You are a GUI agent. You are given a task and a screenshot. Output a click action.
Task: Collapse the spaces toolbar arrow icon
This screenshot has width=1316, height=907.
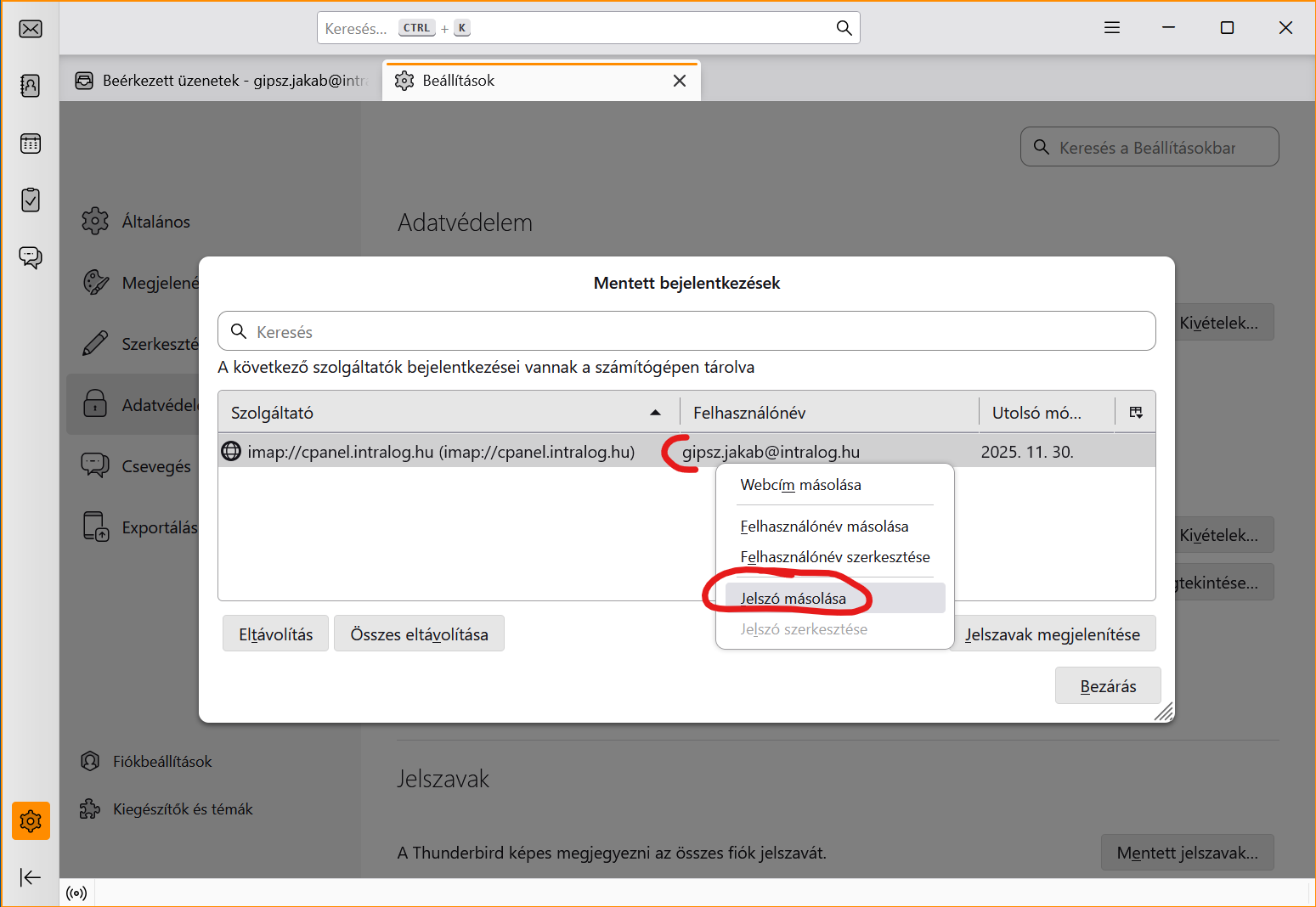point(31,877)
